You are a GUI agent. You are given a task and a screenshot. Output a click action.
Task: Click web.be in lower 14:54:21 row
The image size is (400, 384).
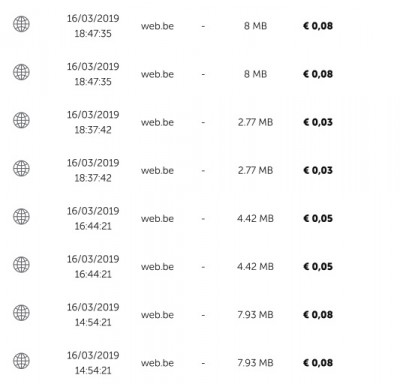point(157,363)
